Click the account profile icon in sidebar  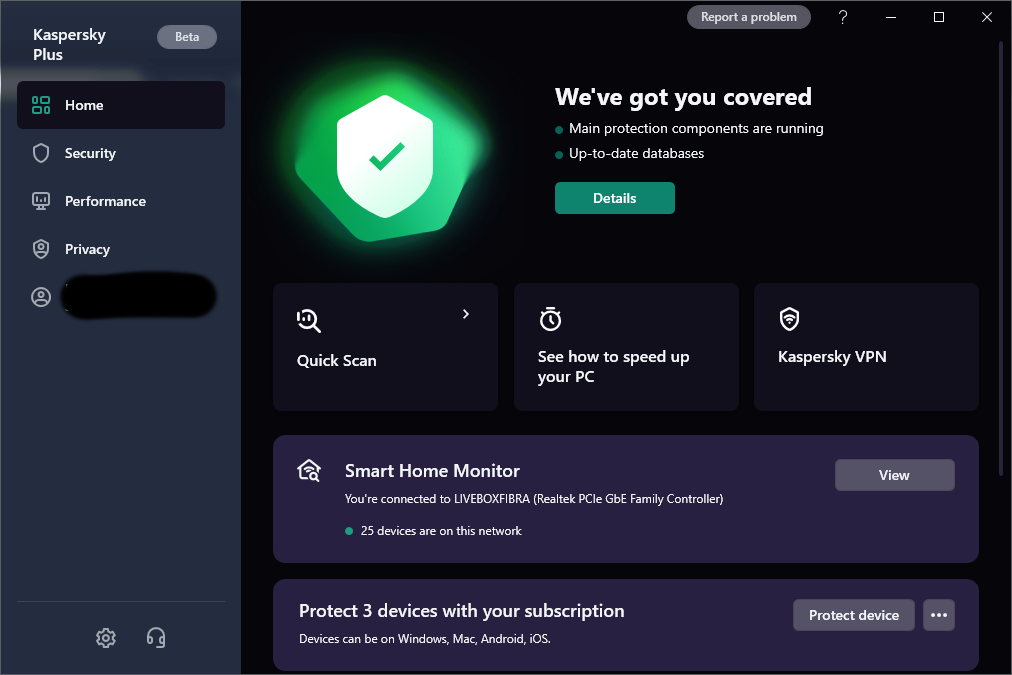pyautogui.click(x=41, y=297)
